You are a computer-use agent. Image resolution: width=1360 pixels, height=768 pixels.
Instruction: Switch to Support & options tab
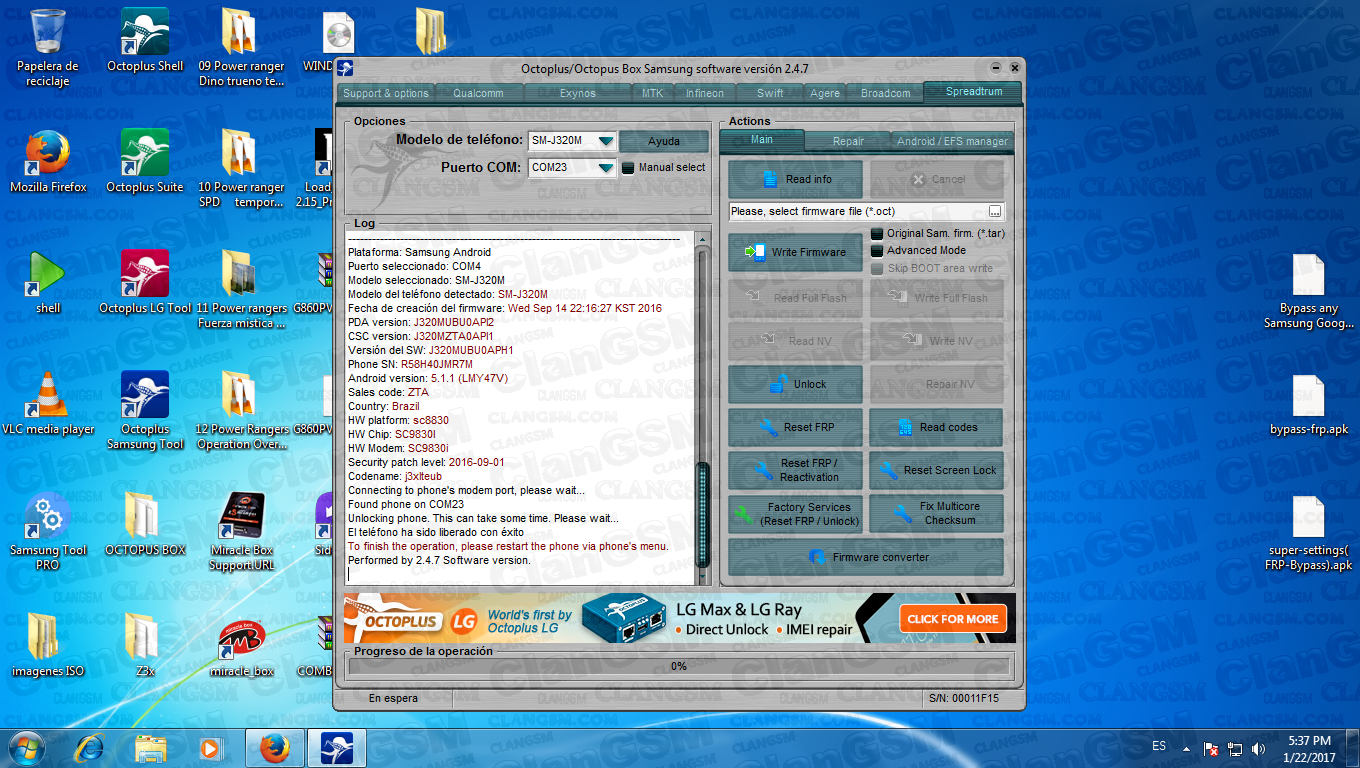pyautogui.click(x=386, y=93)
